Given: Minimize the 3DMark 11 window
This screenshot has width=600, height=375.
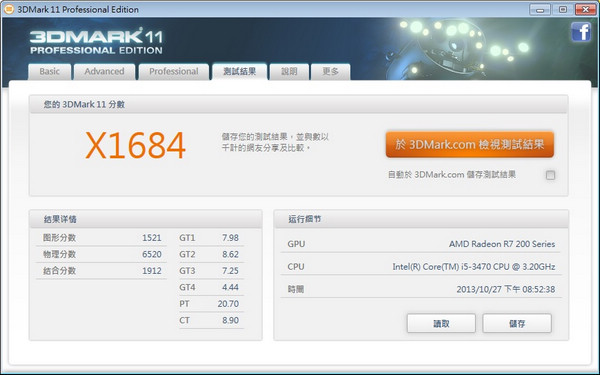Looking at the screenshot, I should (x=540, y=9).
